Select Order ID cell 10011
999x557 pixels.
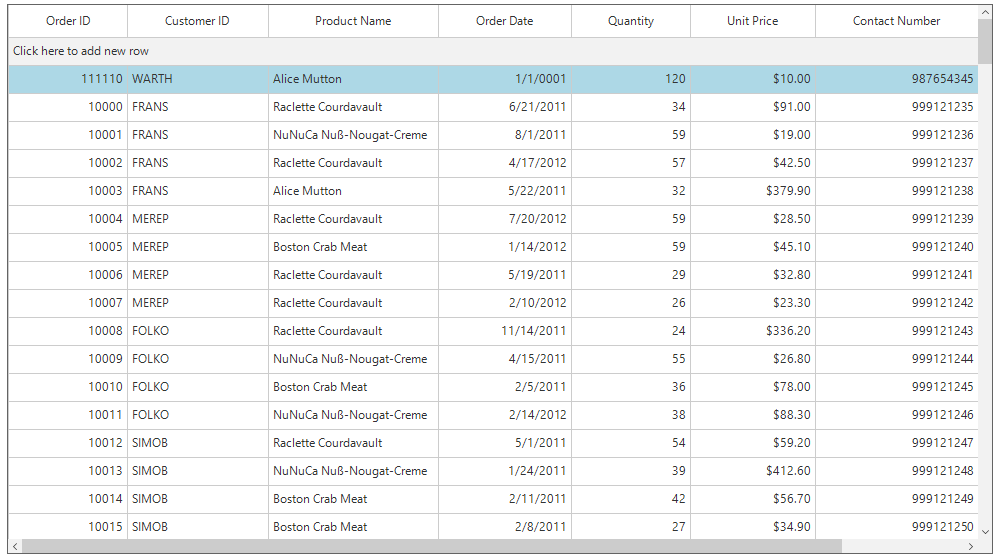(68, 416)
